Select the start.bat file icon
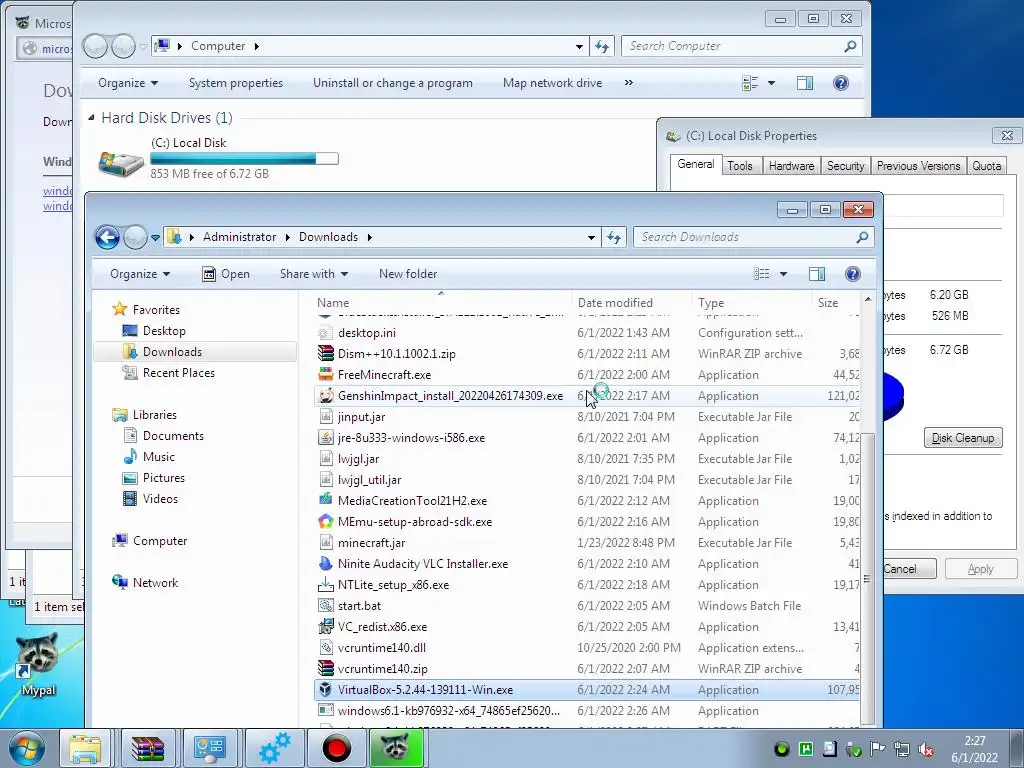 coord(325,605)
